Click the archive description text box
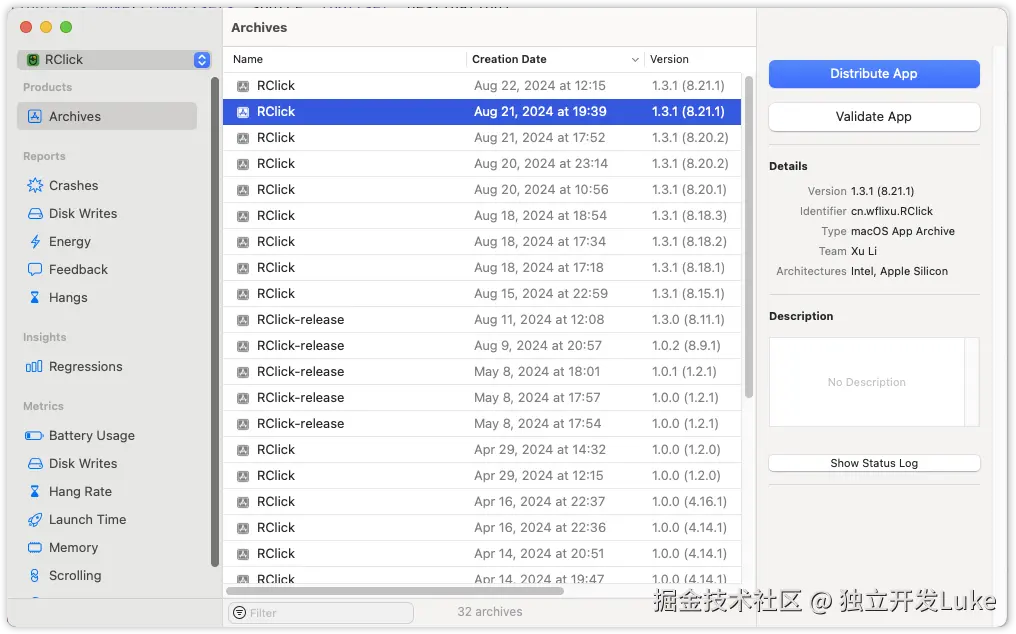The width and height of the screenshot is (1016, 634). click(866, 382)
